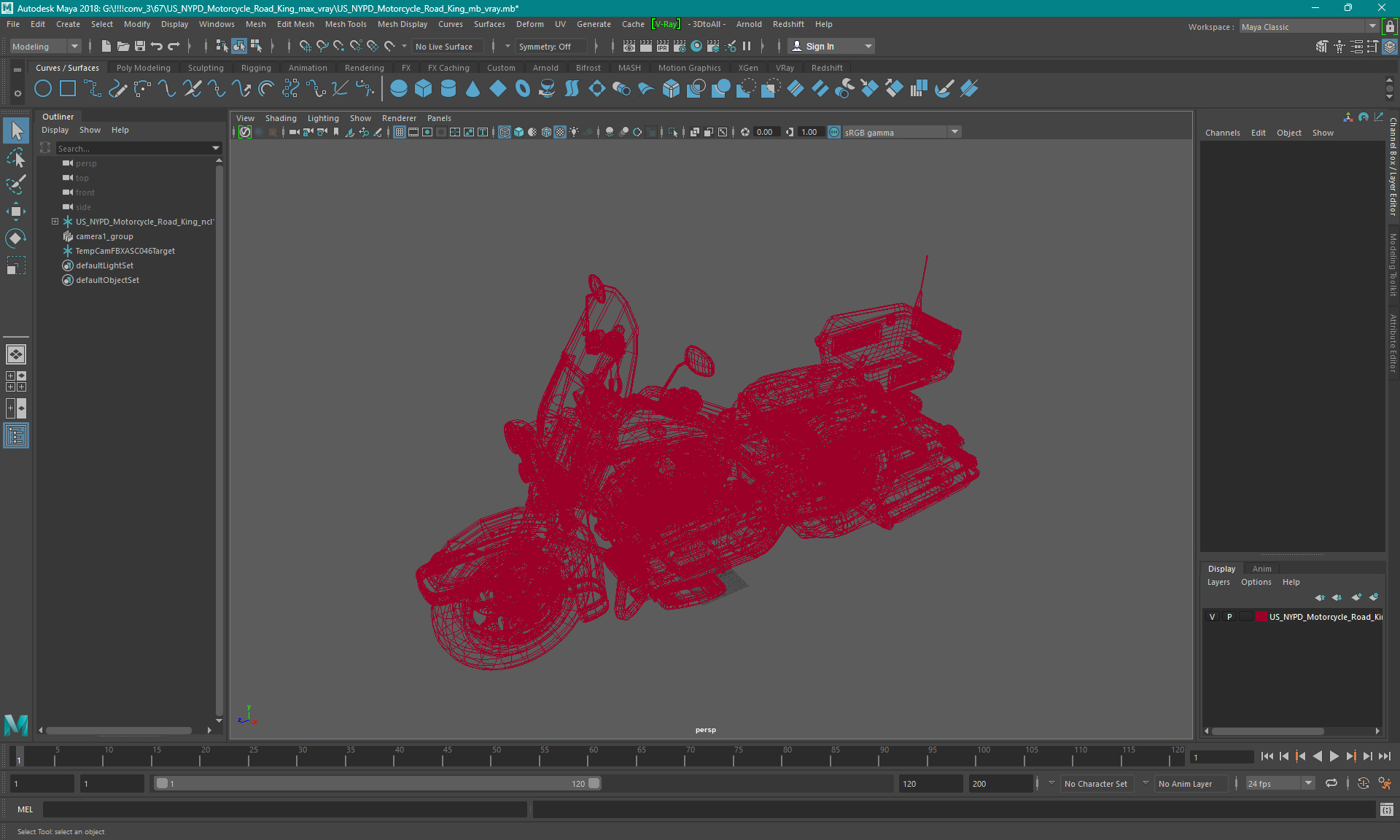Click the MEL command input field

(x=284, y=809)
